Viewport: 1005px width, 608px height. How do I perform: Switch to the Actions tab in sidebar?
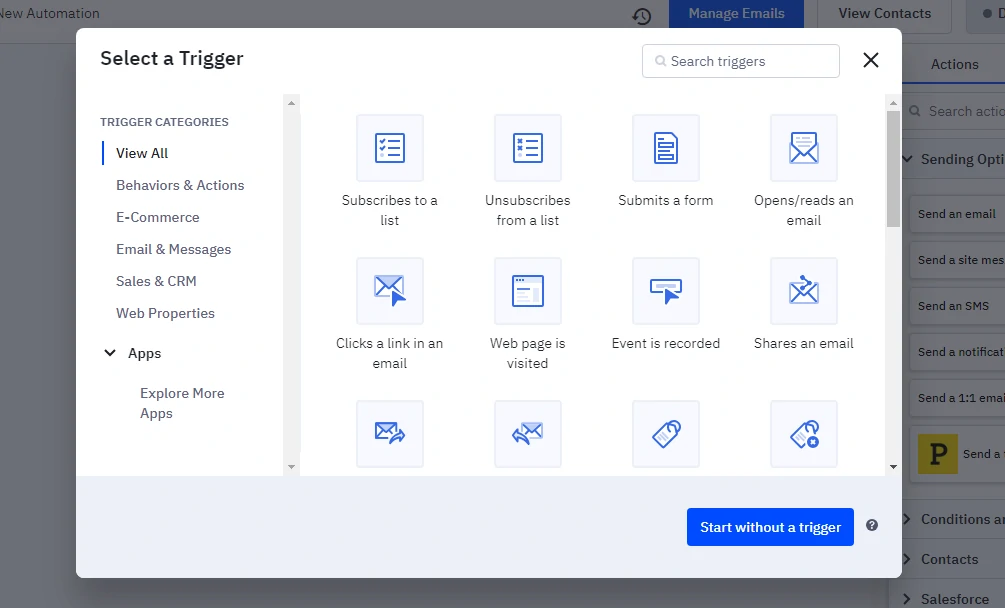(x=954, y=64)
